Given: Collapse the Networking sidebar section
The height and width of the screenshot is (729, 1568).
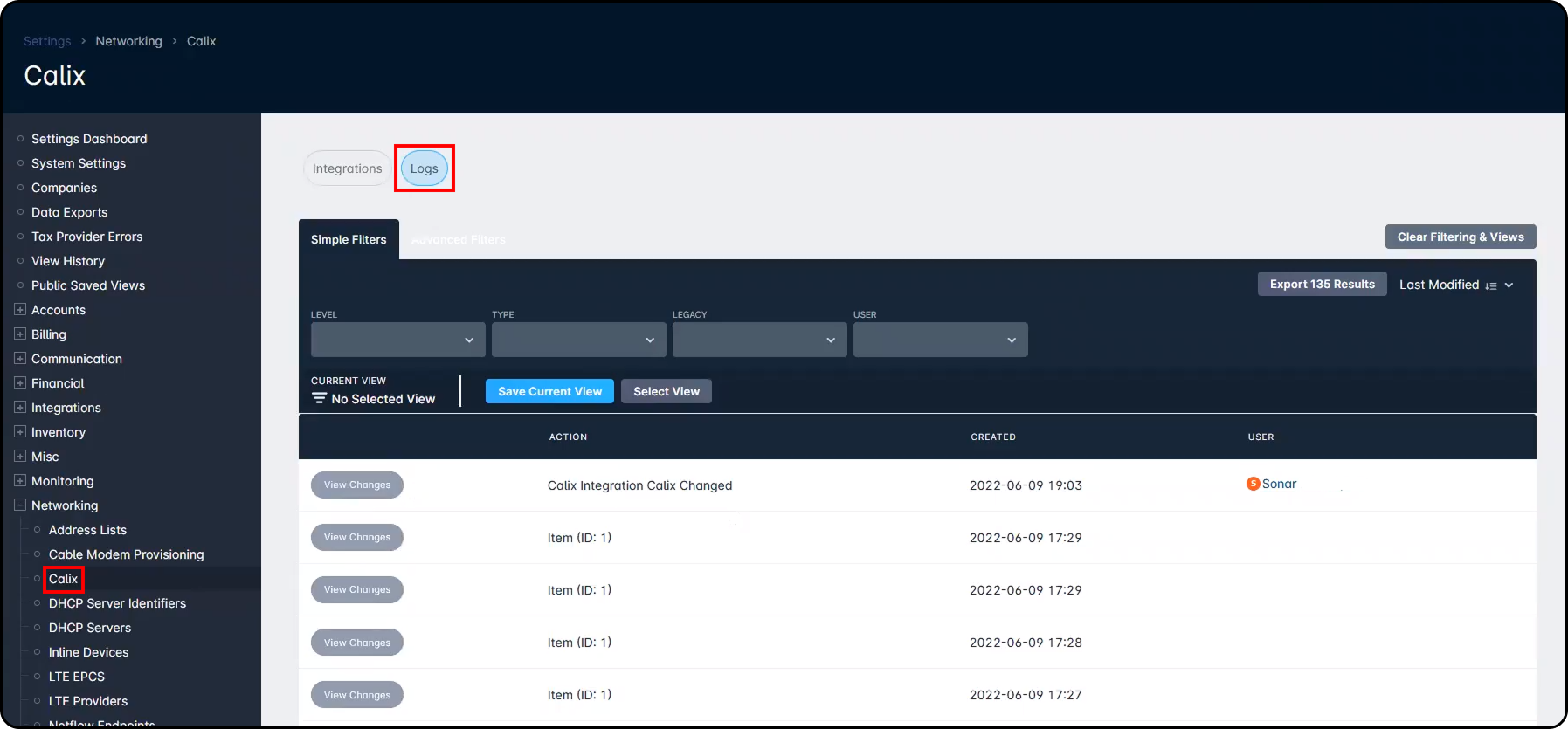Looking at the screenshot, I should click(20, 505).
